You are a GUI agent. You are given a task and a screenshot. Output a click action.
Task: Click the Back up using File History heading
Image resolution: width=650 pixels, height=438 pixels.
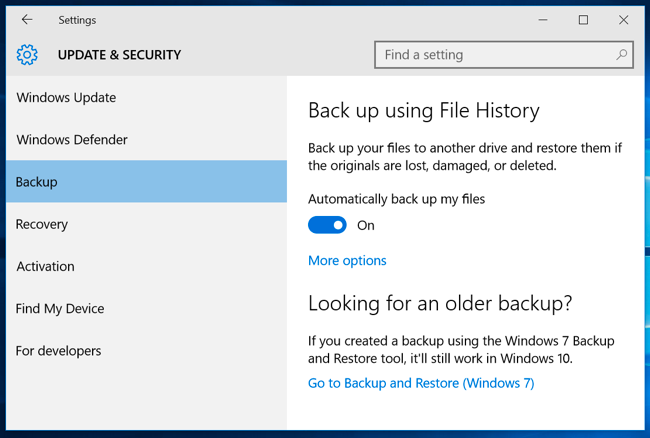point(423,111)
